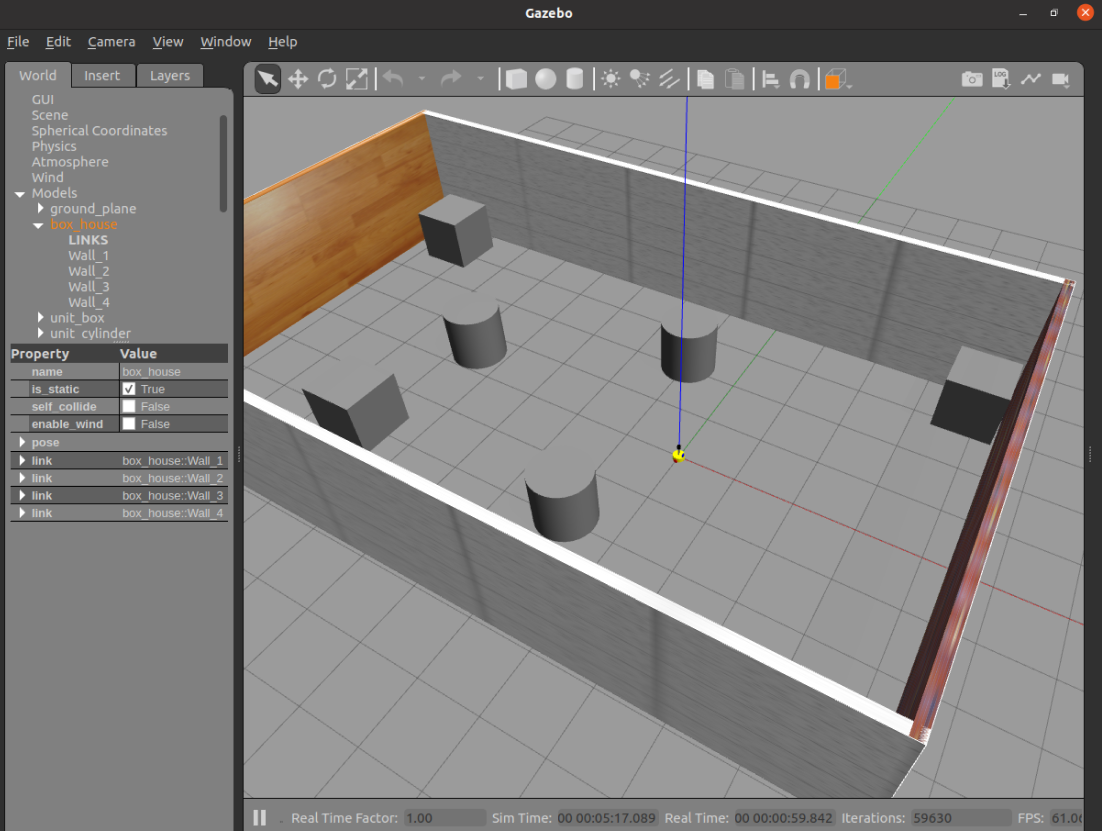Viewport: 1102px width, 831px height.
Task: Open the undo history dropdown arrow
Action: point(422,79)
